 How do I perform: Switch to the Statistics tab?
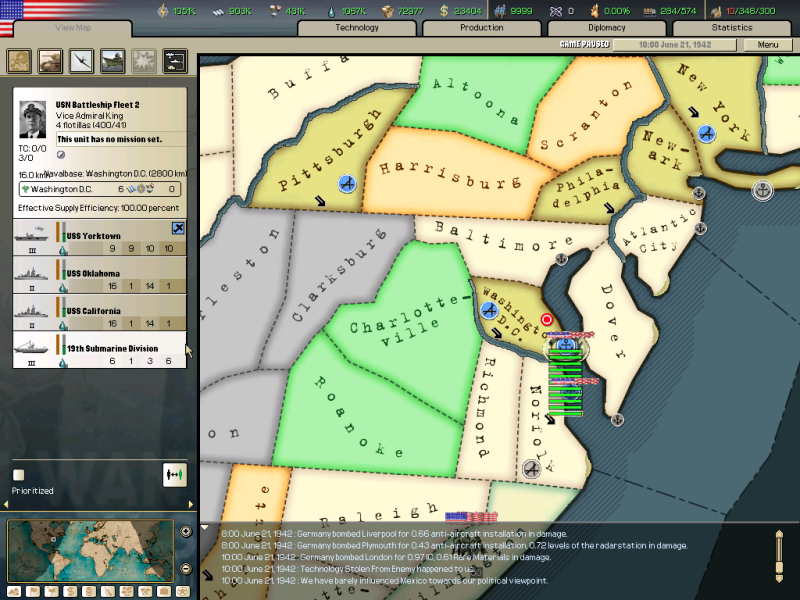click(x=732, y=28)
